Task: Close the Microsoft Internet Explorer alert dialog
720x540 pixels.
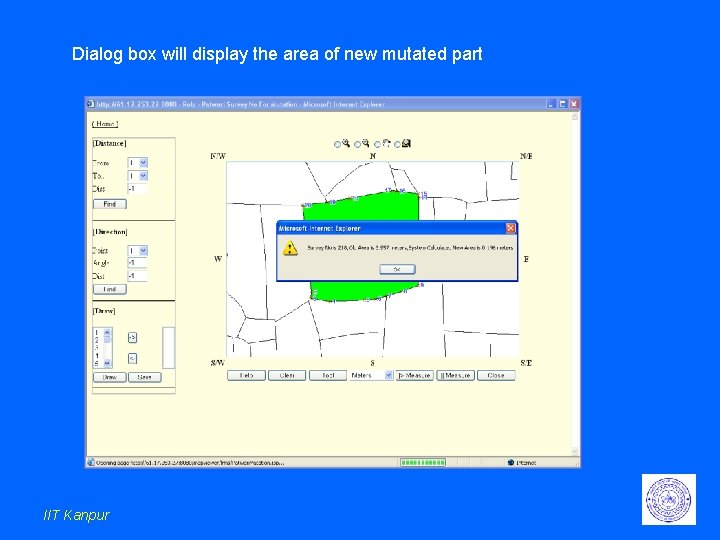Action: pos(511,228)
